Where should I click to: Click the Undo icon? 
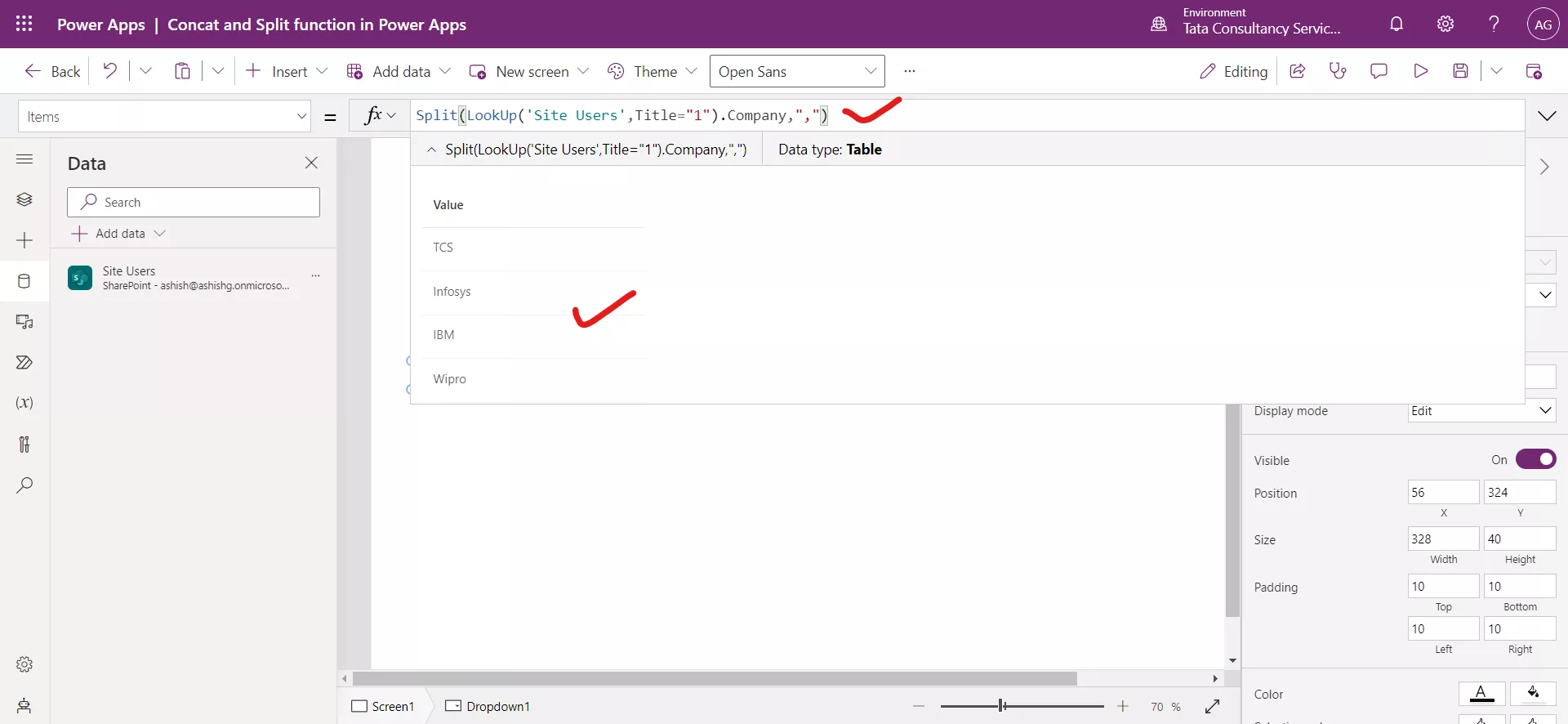pyautogui.click(x=109, y=71)
